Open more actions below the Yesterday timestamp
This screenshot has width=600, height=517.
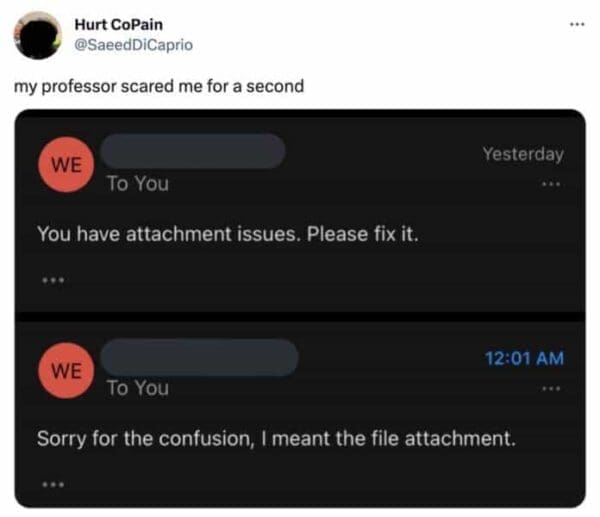click(x=550, y=184)
